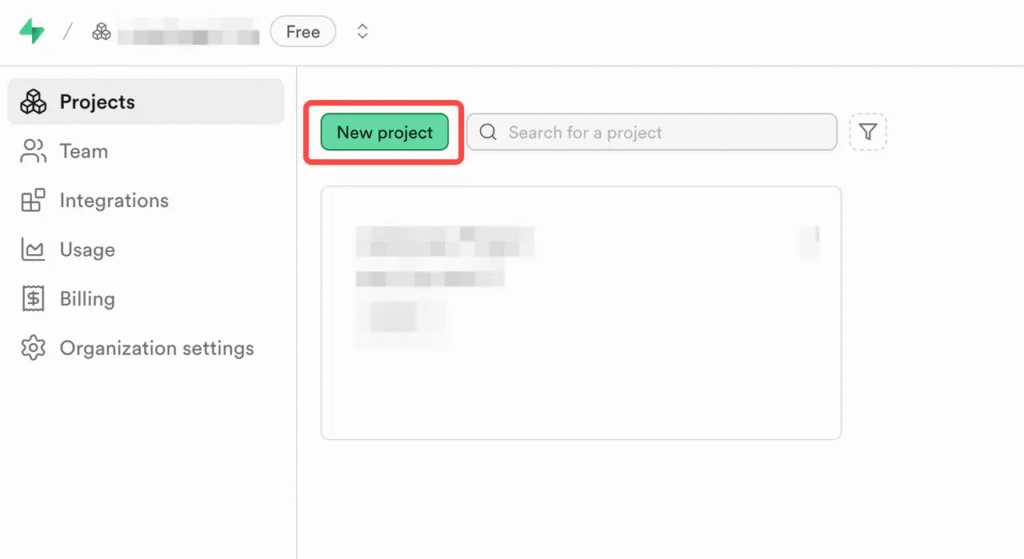
Task: Open the project filter funnel button
Action: pos(867,132)
